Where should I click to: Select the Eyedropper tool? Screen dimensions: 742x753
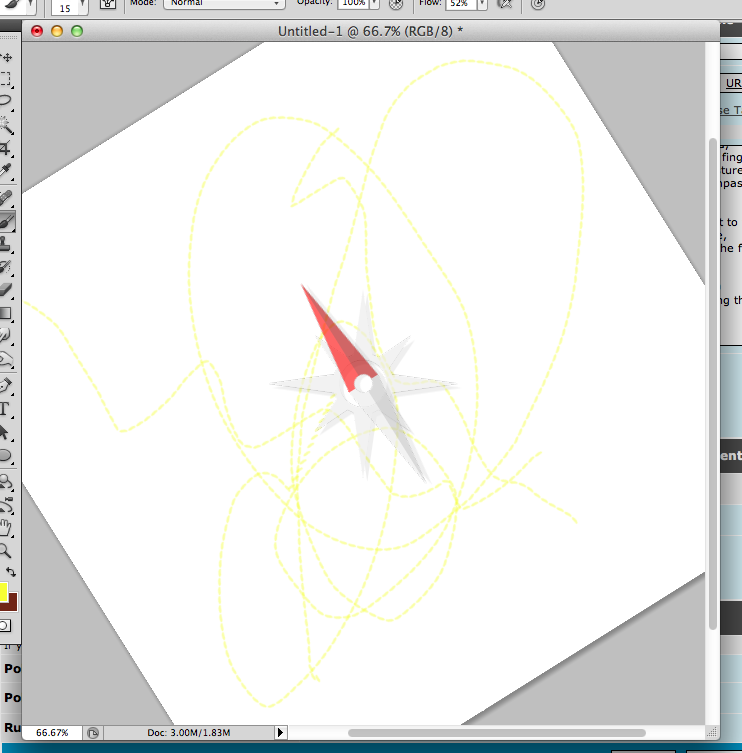point(6,172)
